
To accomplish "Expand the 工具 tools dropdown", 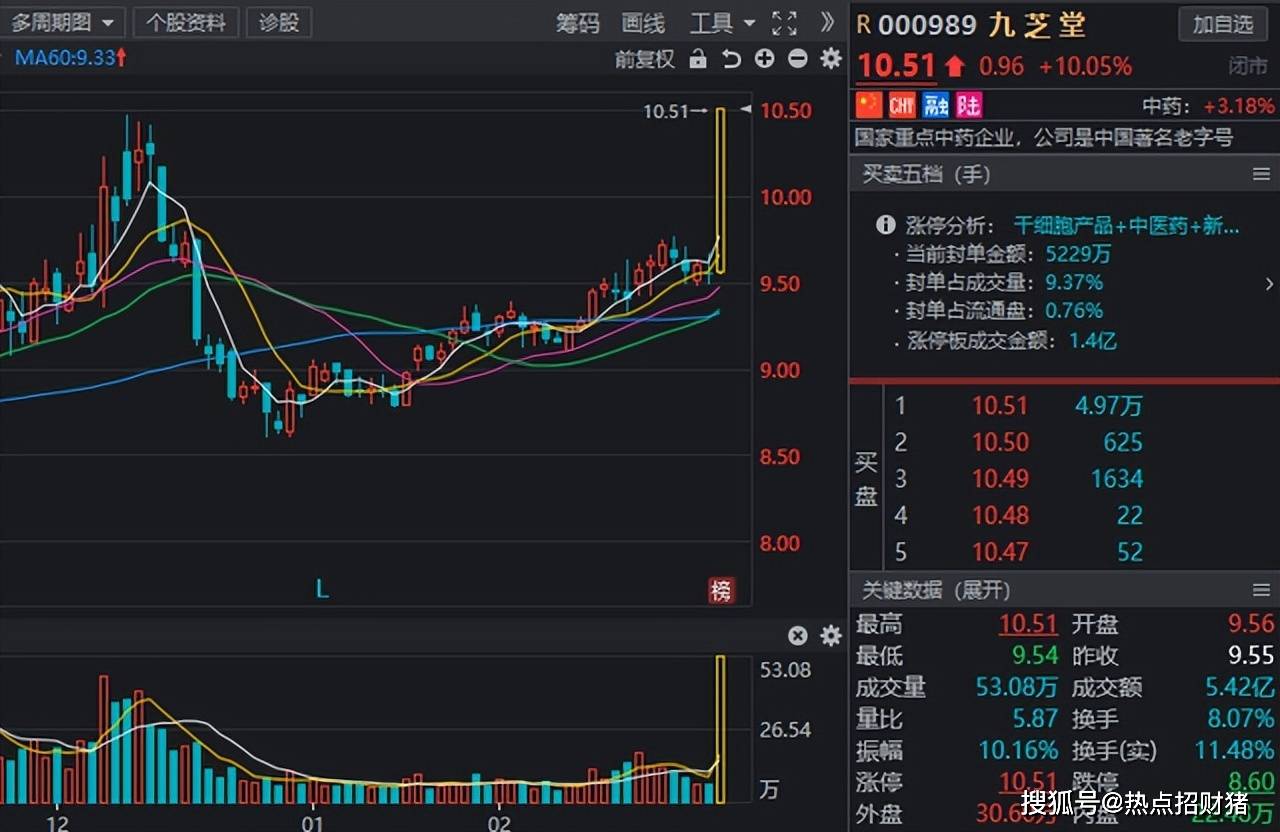I will 722,23.
